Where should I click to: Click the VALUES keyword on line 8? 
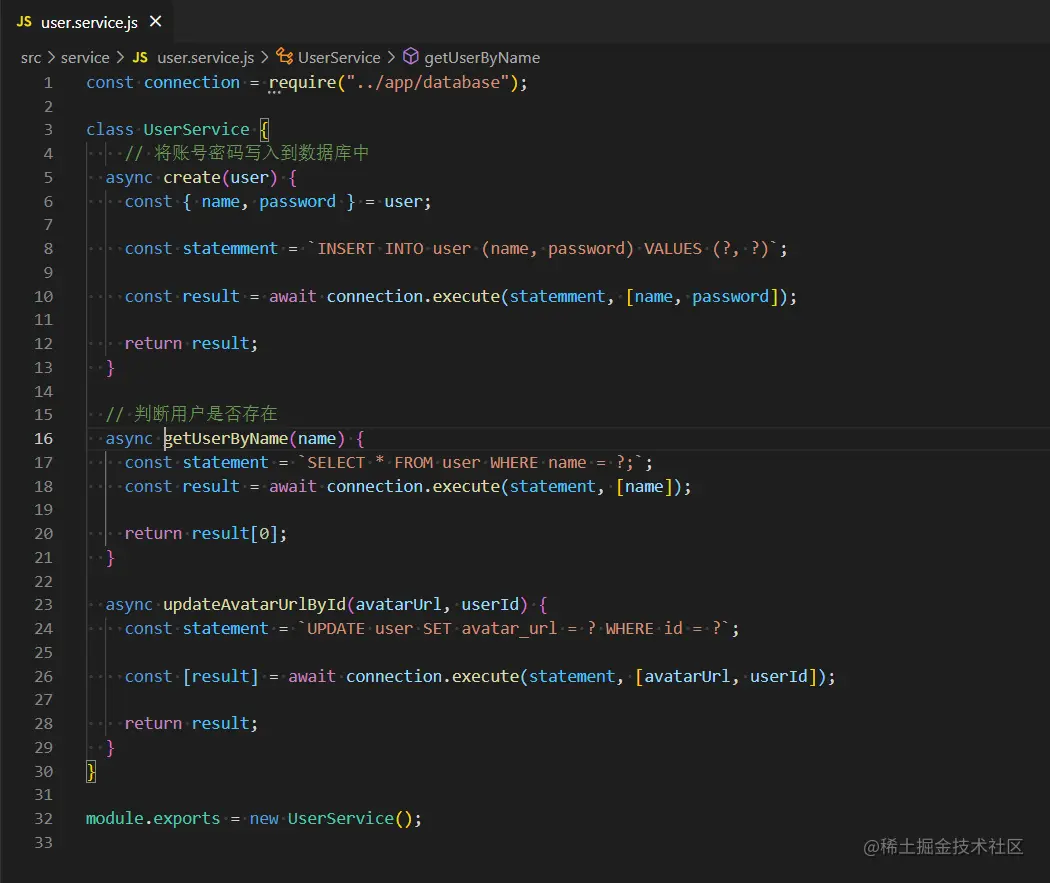673,248
